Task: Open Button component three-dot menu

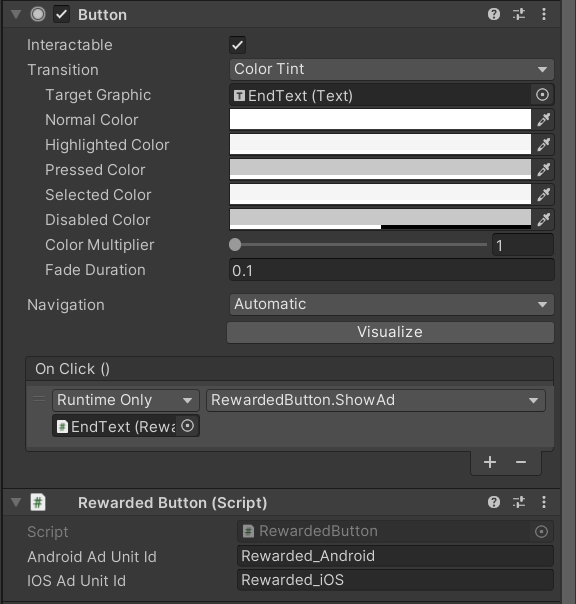Action: click(544, 15)
